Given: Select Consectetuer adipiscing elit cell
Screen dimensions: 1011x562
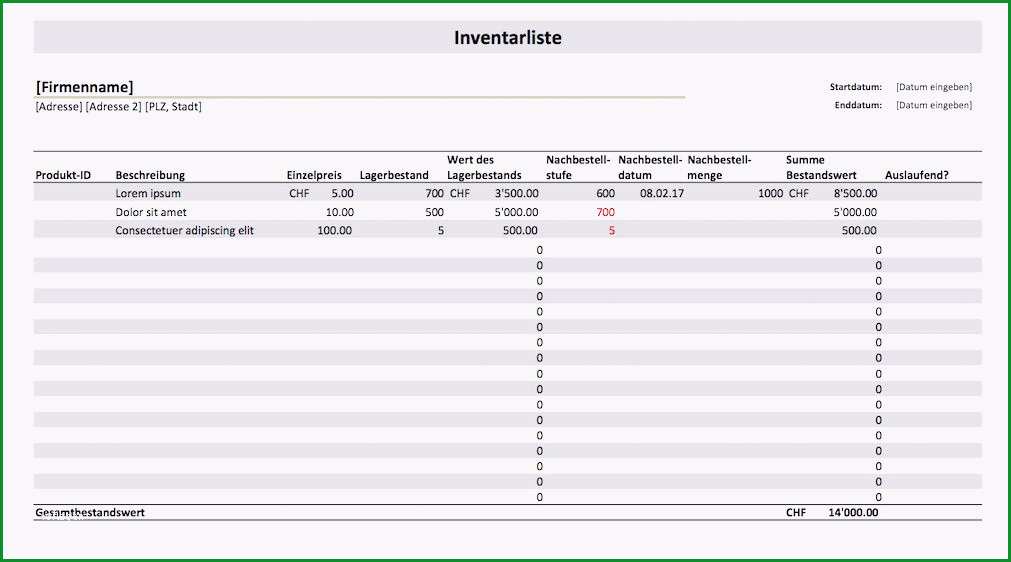Looking at the screenshot, I should point(184,231).
